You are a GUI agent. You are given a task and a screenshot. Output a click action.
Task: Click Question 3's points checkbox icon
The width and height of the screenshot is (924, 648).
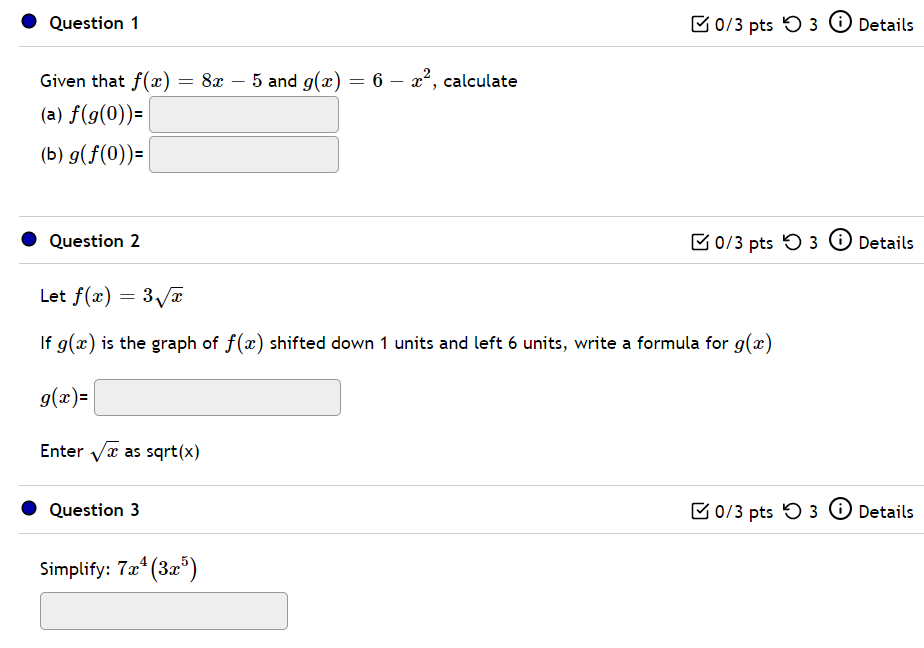point(699,511)
